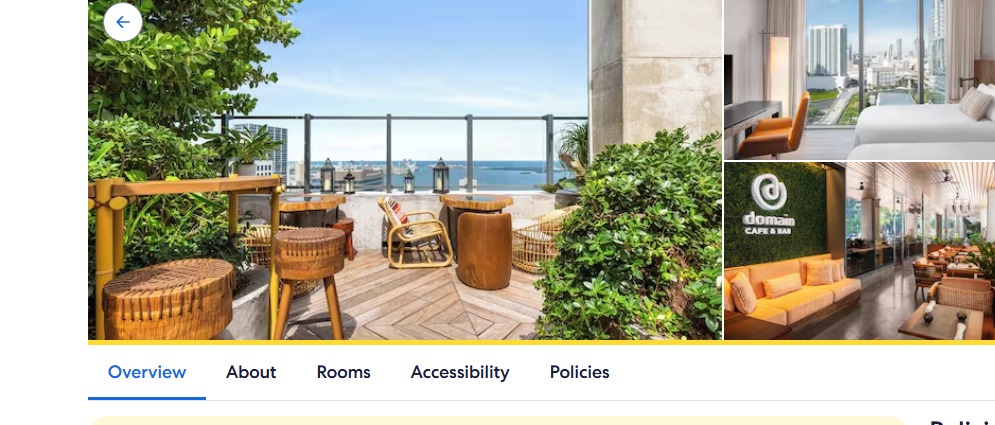995x425 pixels.
Task: Click the back arrow button
Action: click(x=122, y=22)
